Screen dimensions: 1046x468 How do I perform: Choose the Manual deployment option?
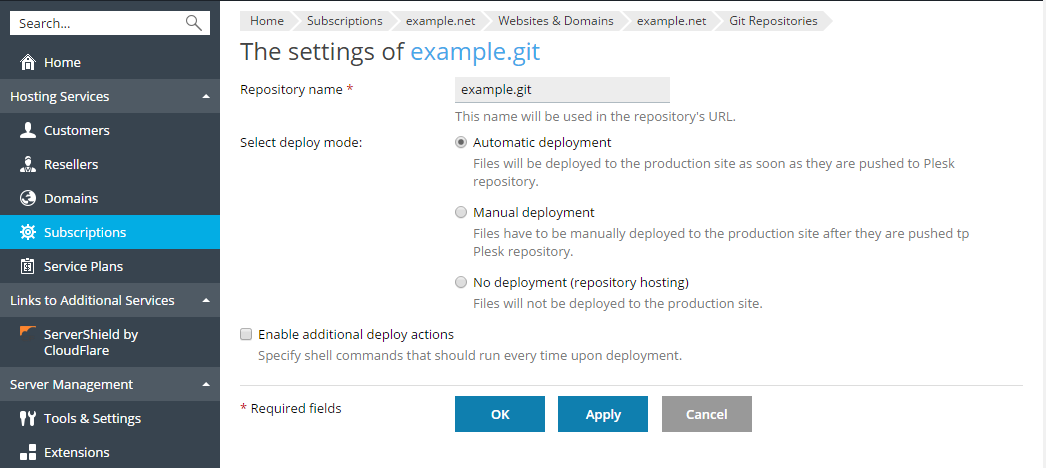point(461,213)
